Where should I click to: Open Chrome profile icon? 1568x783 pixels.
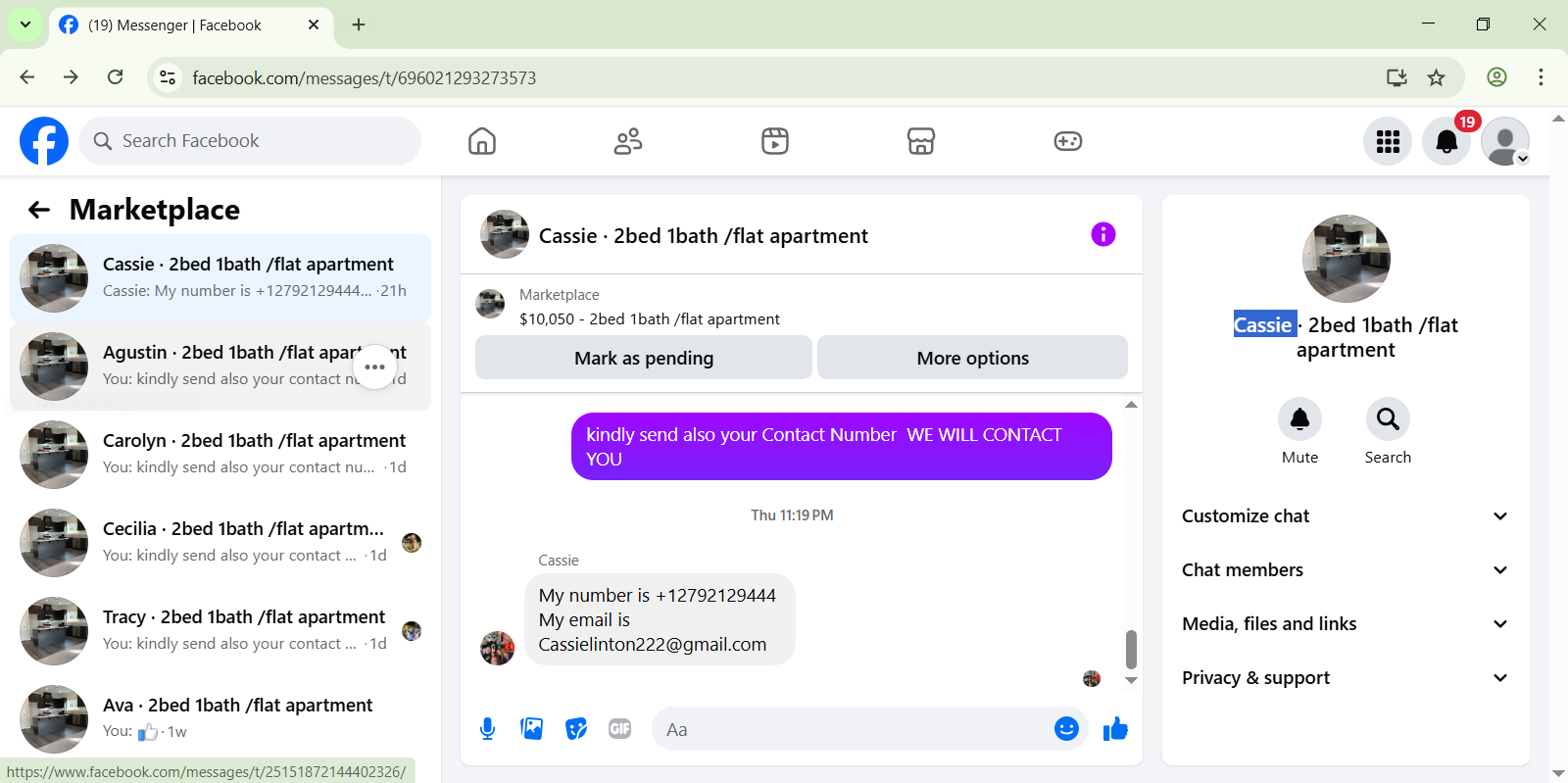pos(1496,77)
